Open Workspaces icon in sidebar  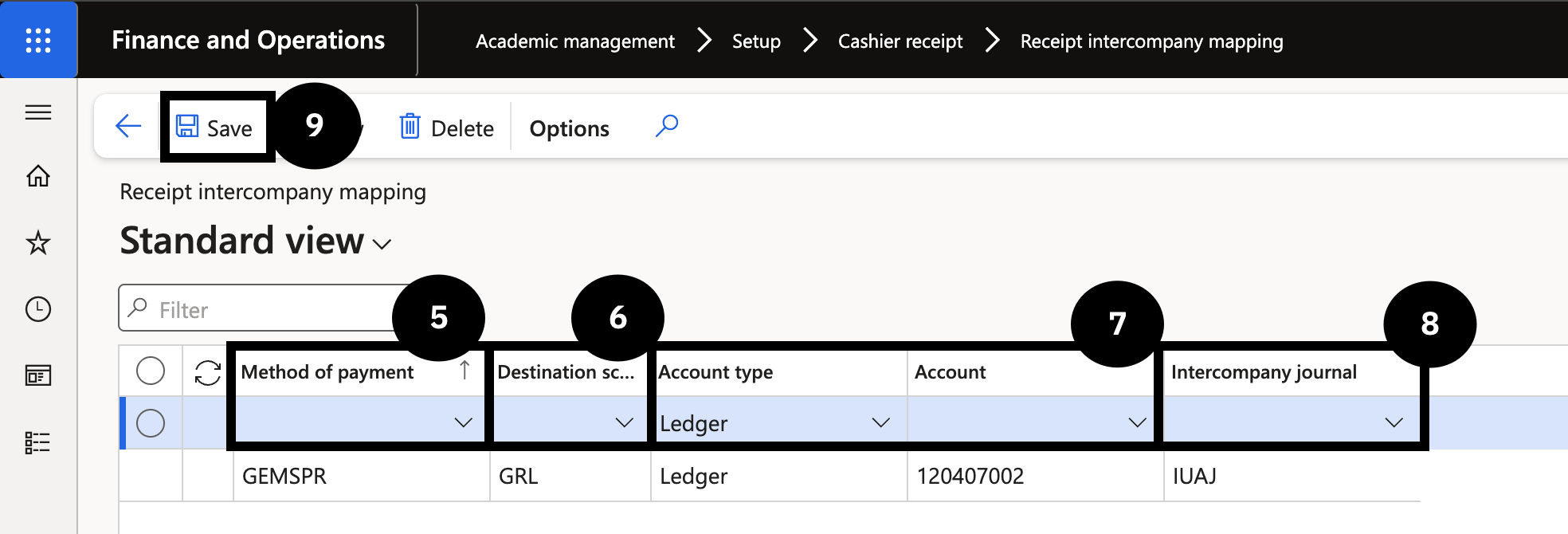(x=38, y=375)
